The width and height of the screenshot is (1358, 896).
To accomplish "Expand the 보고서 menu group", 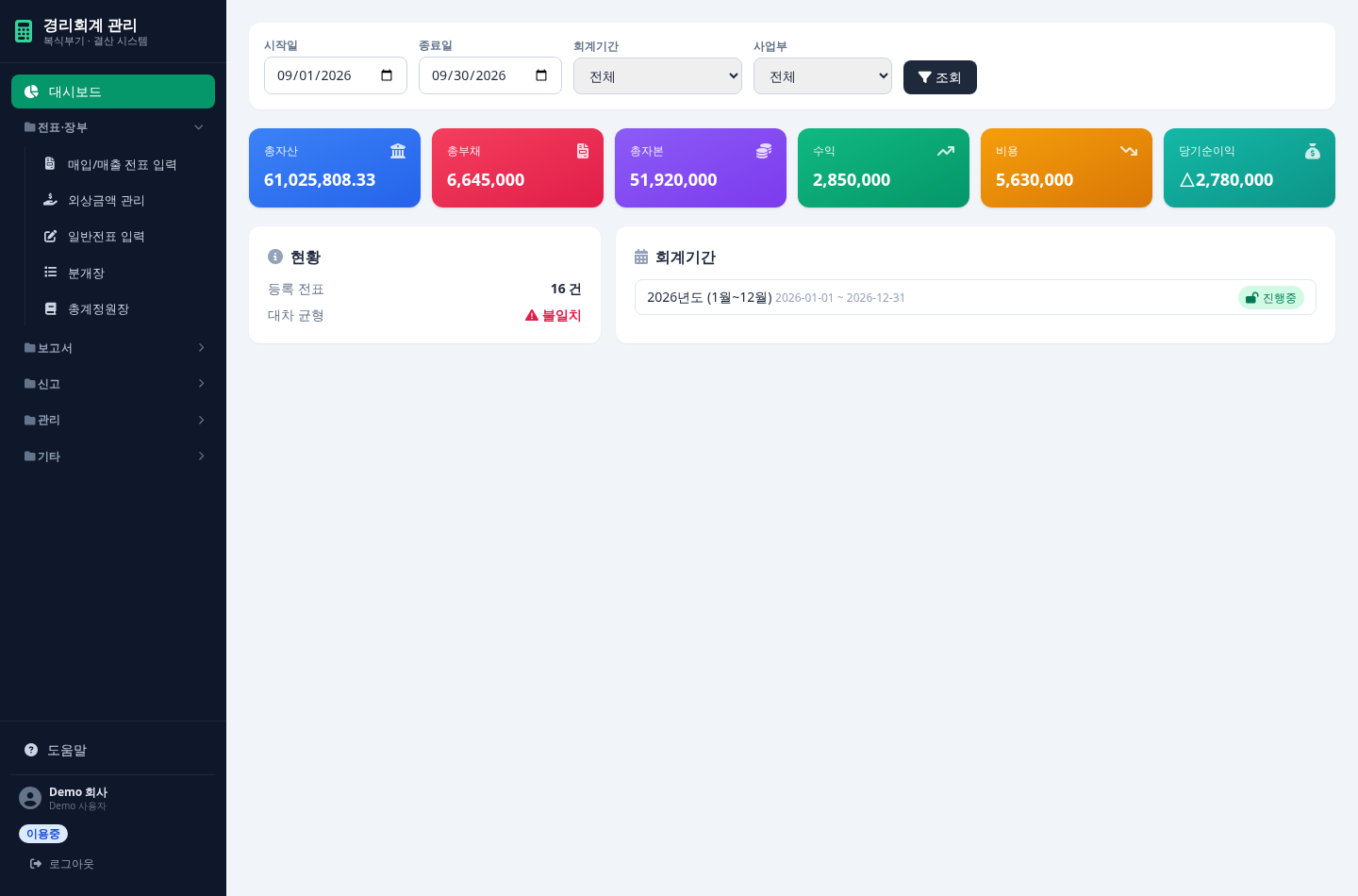I will [113, 348].
